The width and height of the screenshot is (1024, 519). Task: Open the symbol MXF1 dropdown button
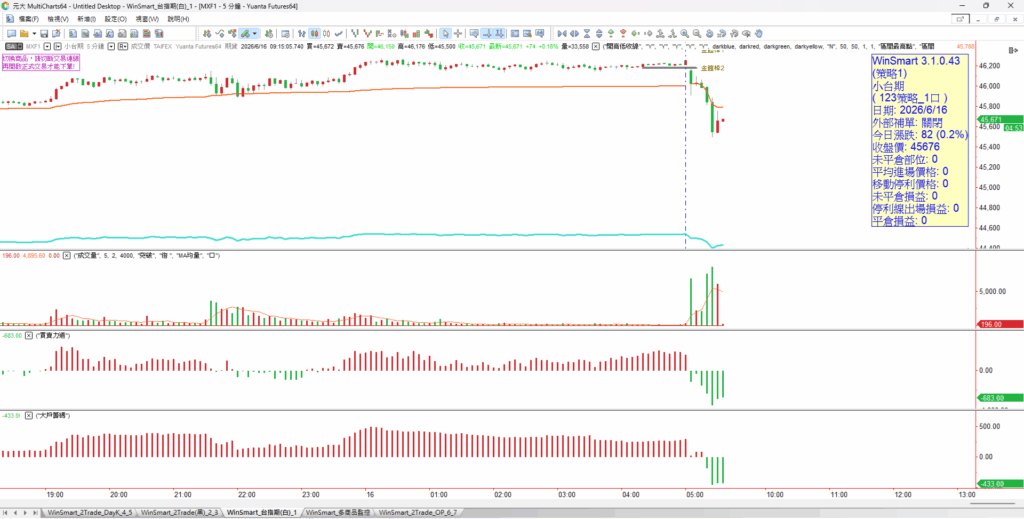48,46
